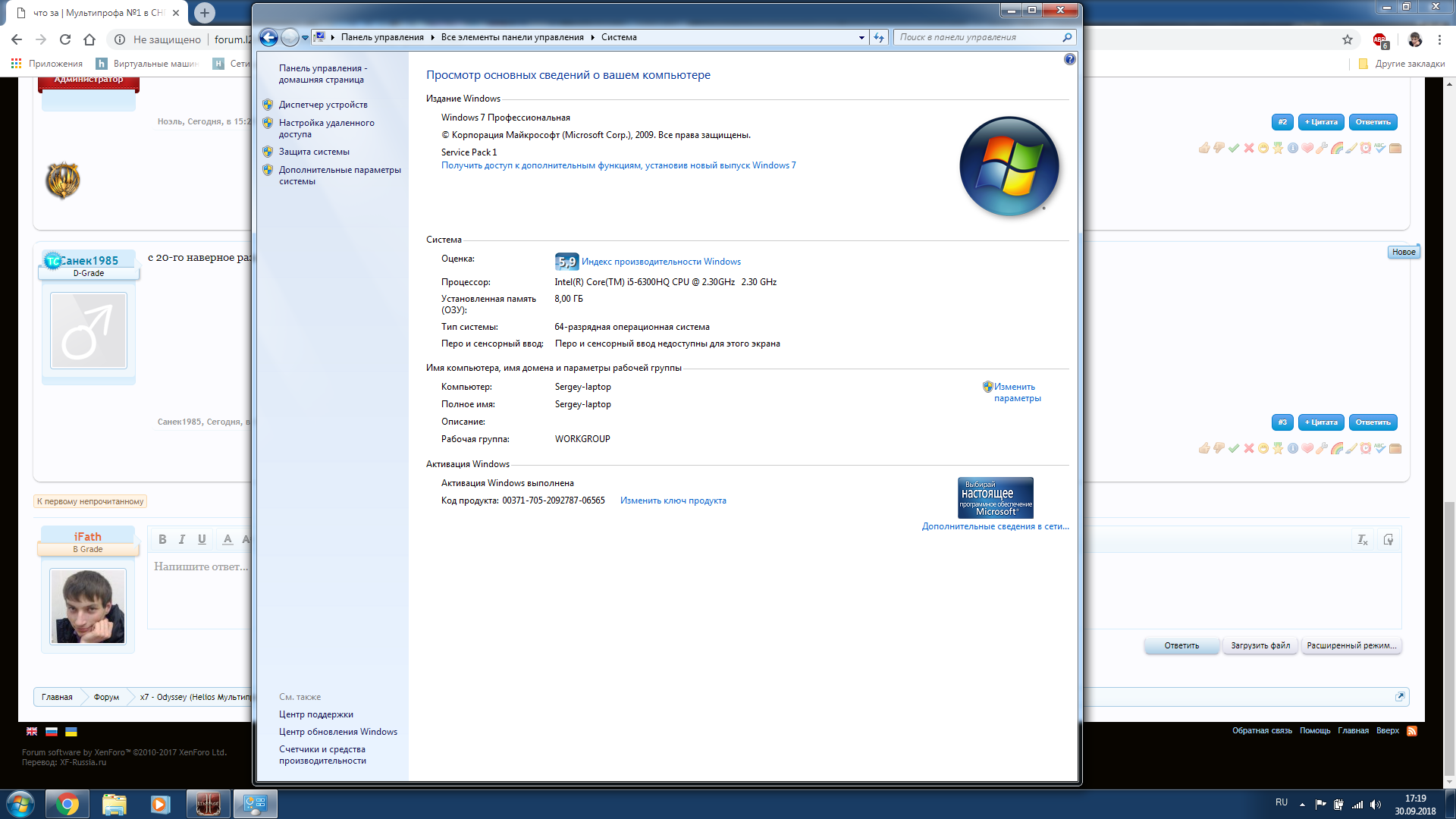1456x819 pixels.
Task: Open Control Panel help via question mark icon
Action: point(1069,59)
